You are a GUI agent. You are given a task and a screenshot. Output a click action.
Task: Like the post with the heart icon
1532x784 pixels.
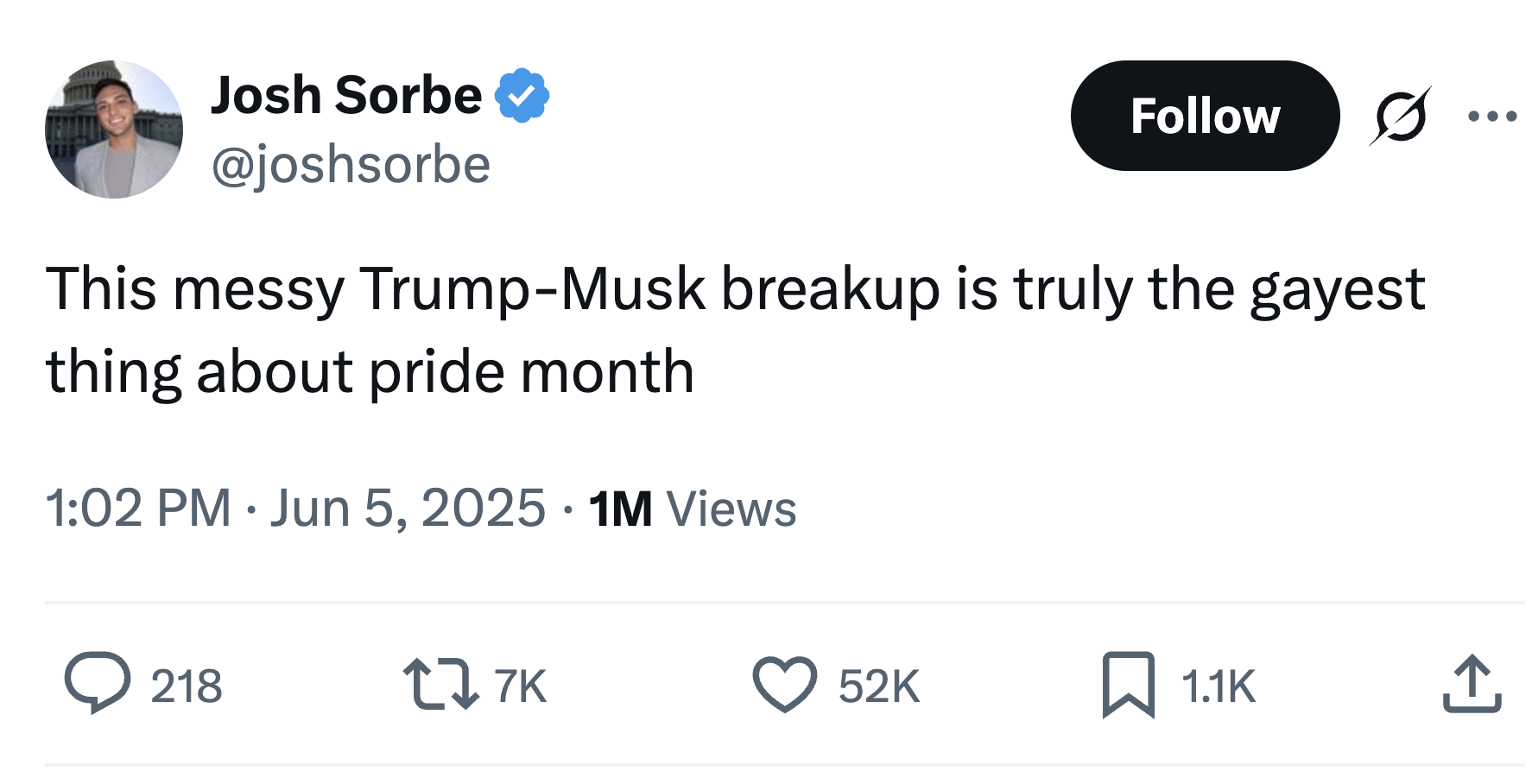[x=784, y=685]
